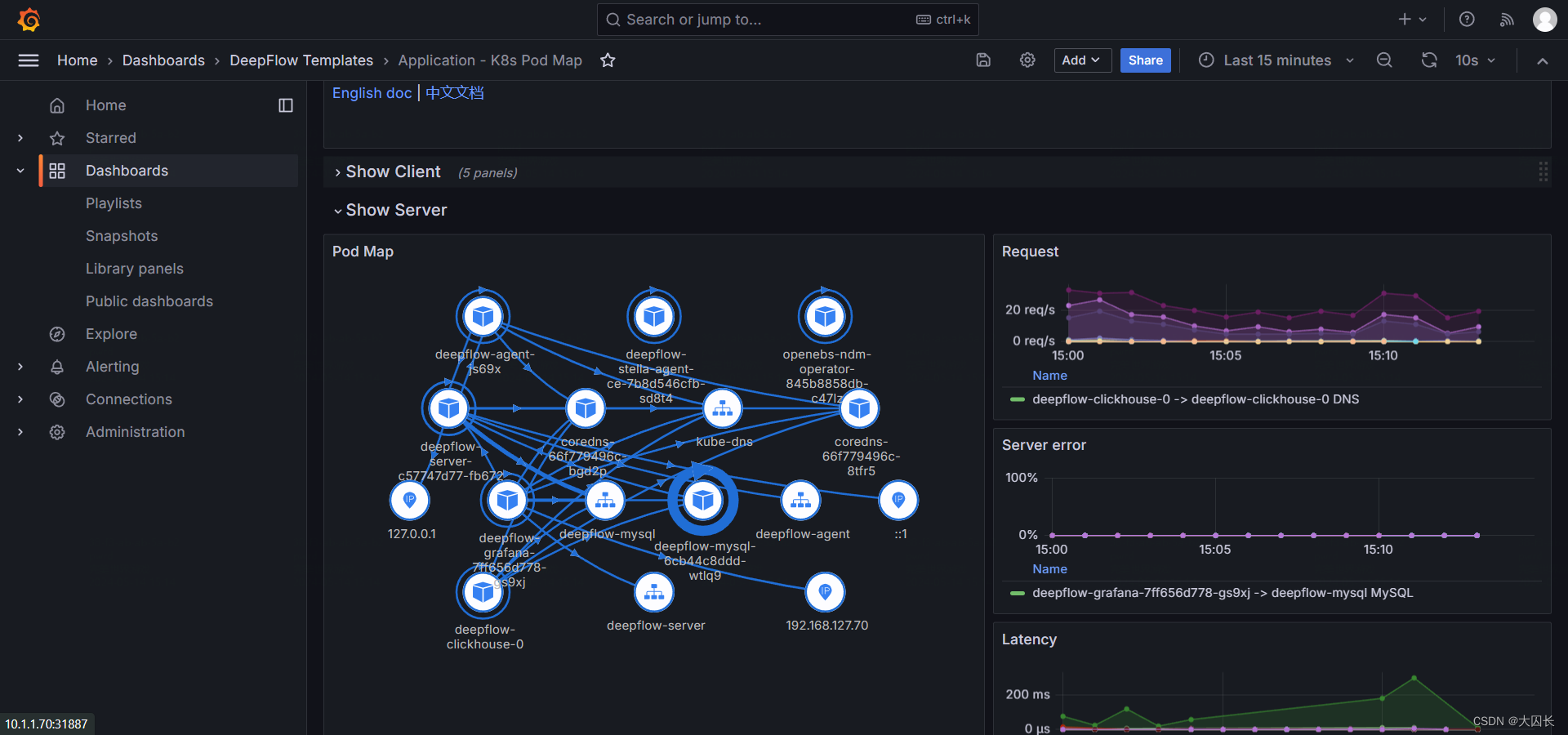Select the deepflow-agent-js69x pod node
1568x735 pixels.
(x=483, y=316)
